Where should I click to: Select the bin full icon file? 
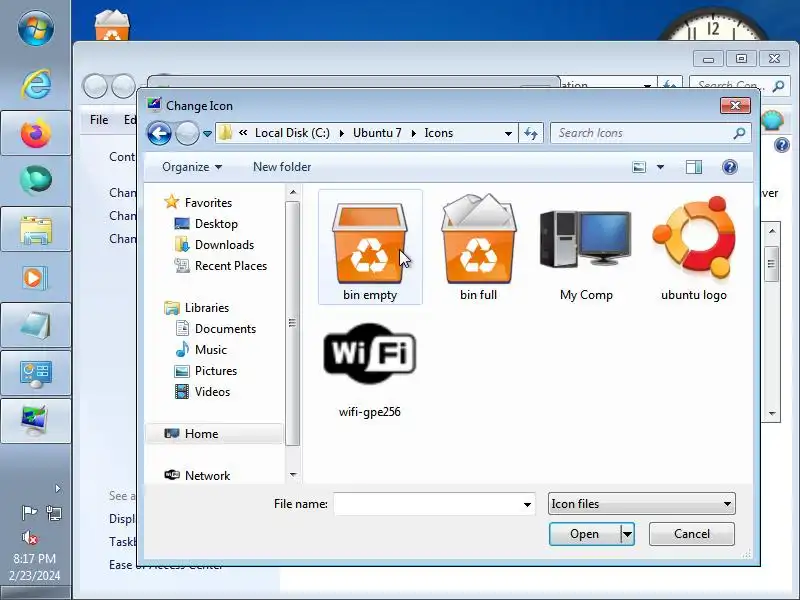(478, 247)
